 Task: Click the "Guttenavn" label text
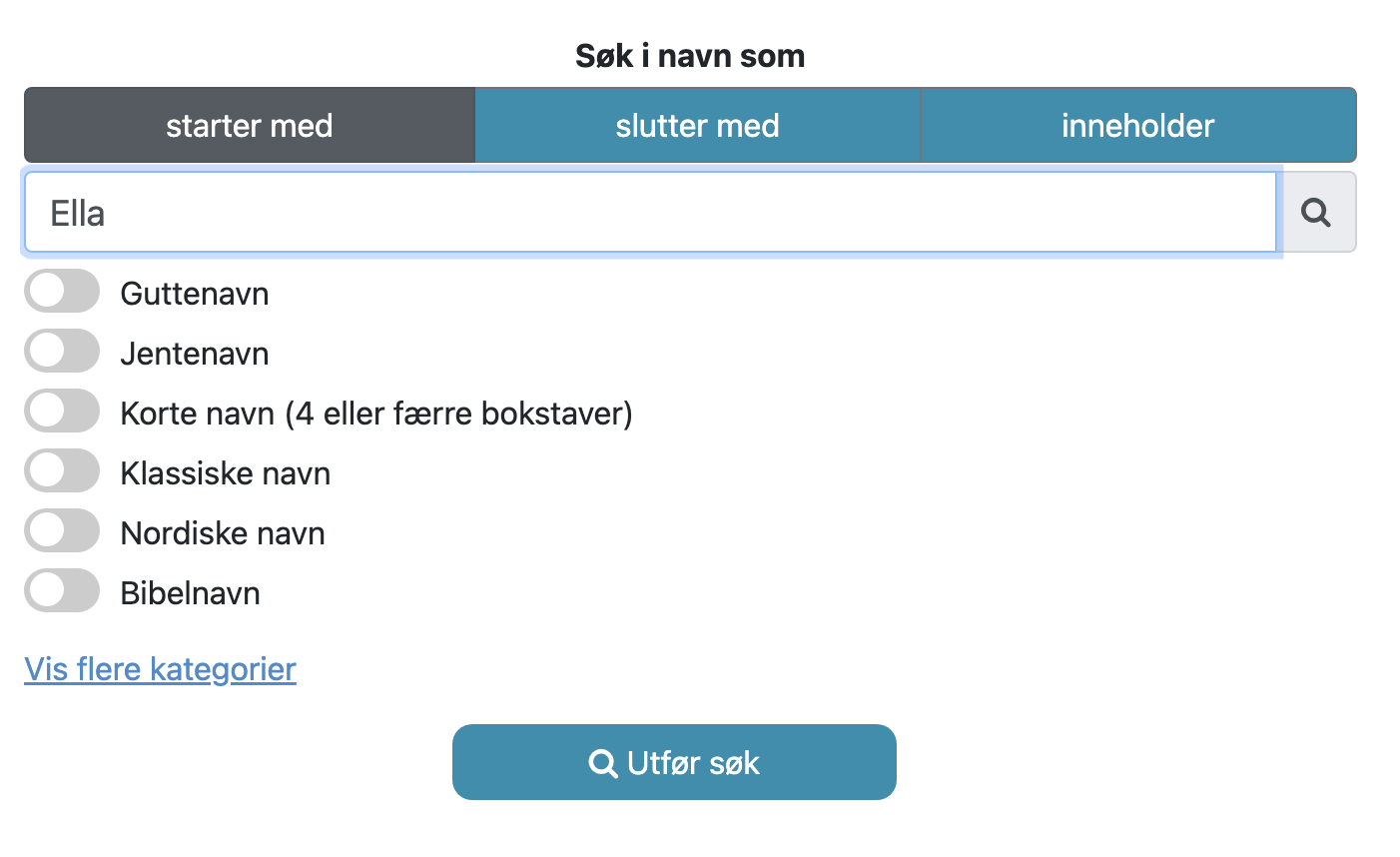pos(195,294)
